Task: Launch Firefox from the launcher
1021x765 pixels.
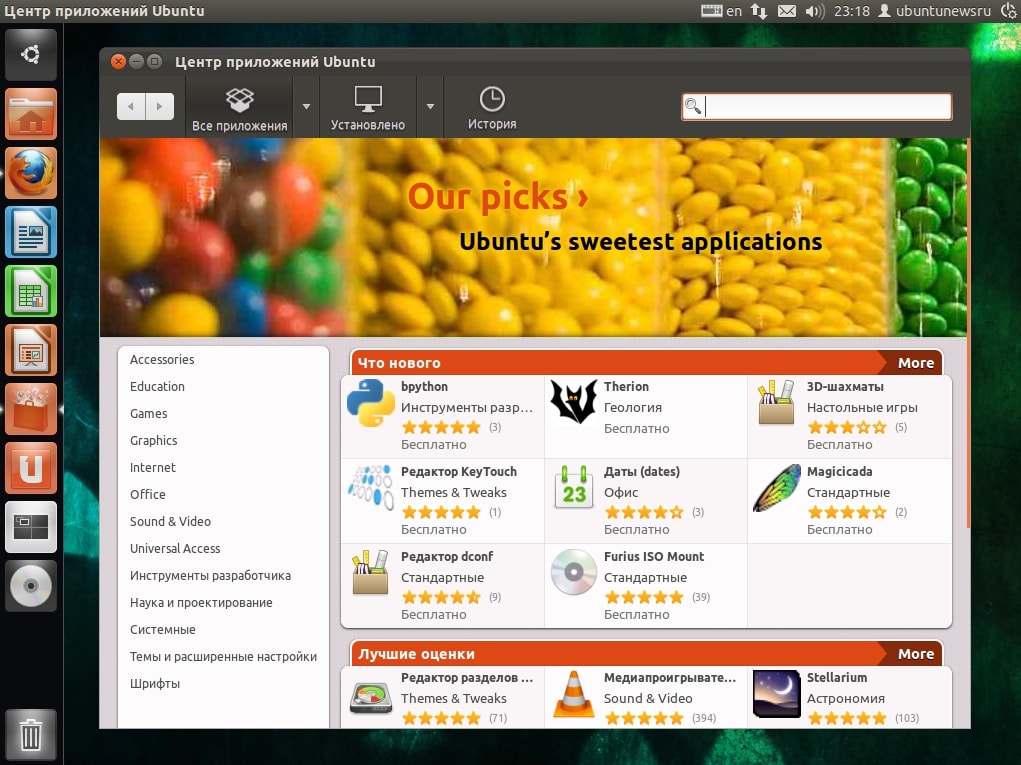Action: 31,173
